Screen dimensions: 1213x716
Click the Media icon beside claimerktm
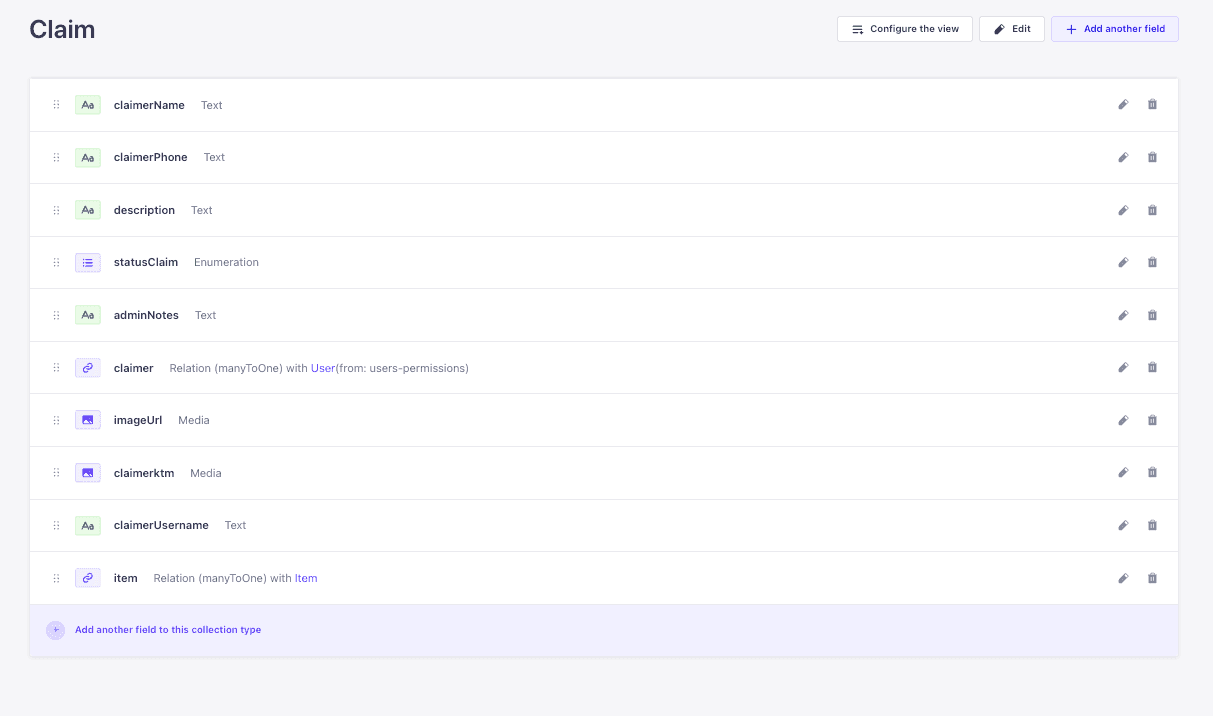[x=87, y=472]
